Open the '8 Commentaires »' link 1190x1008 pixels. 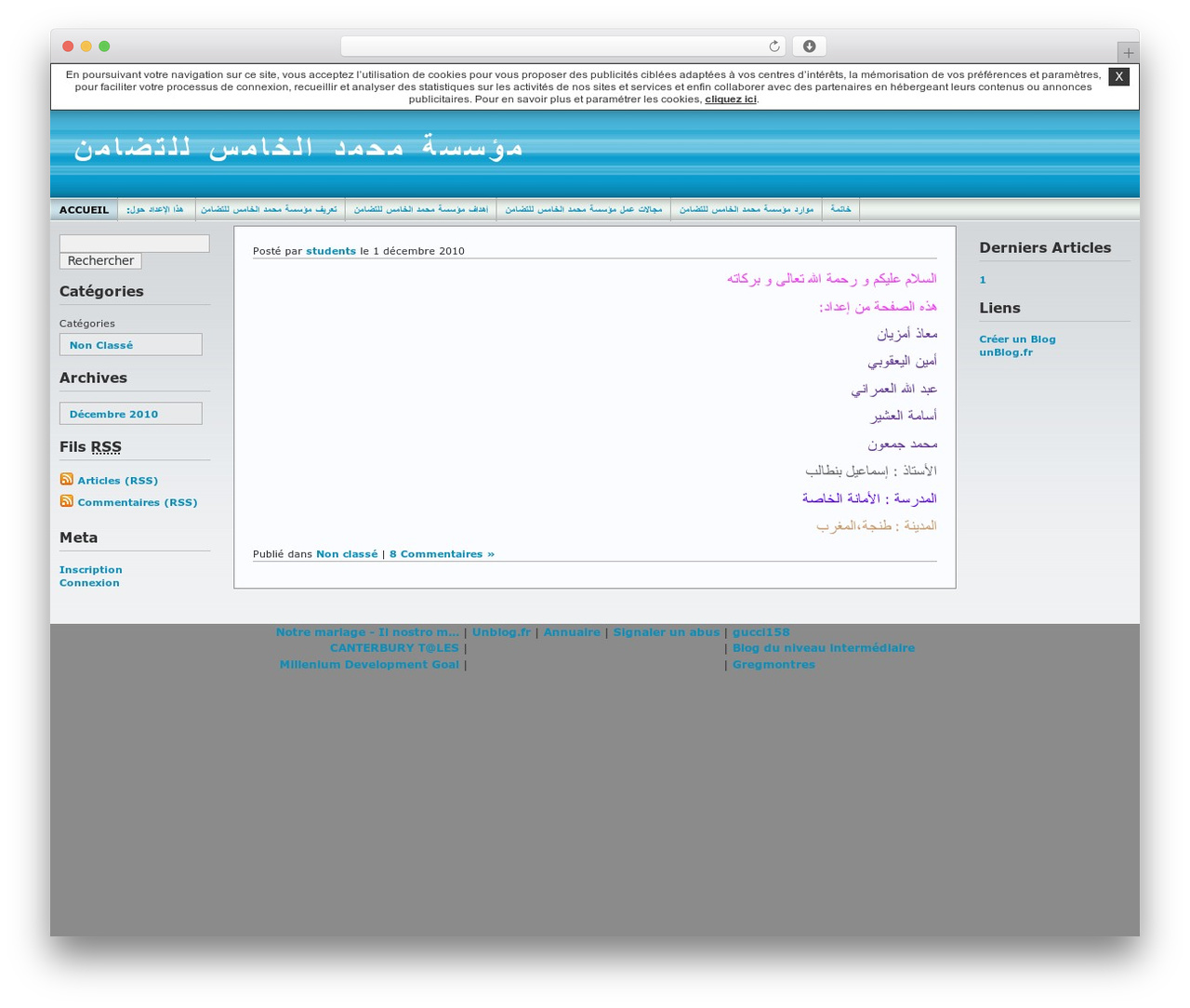442,554
